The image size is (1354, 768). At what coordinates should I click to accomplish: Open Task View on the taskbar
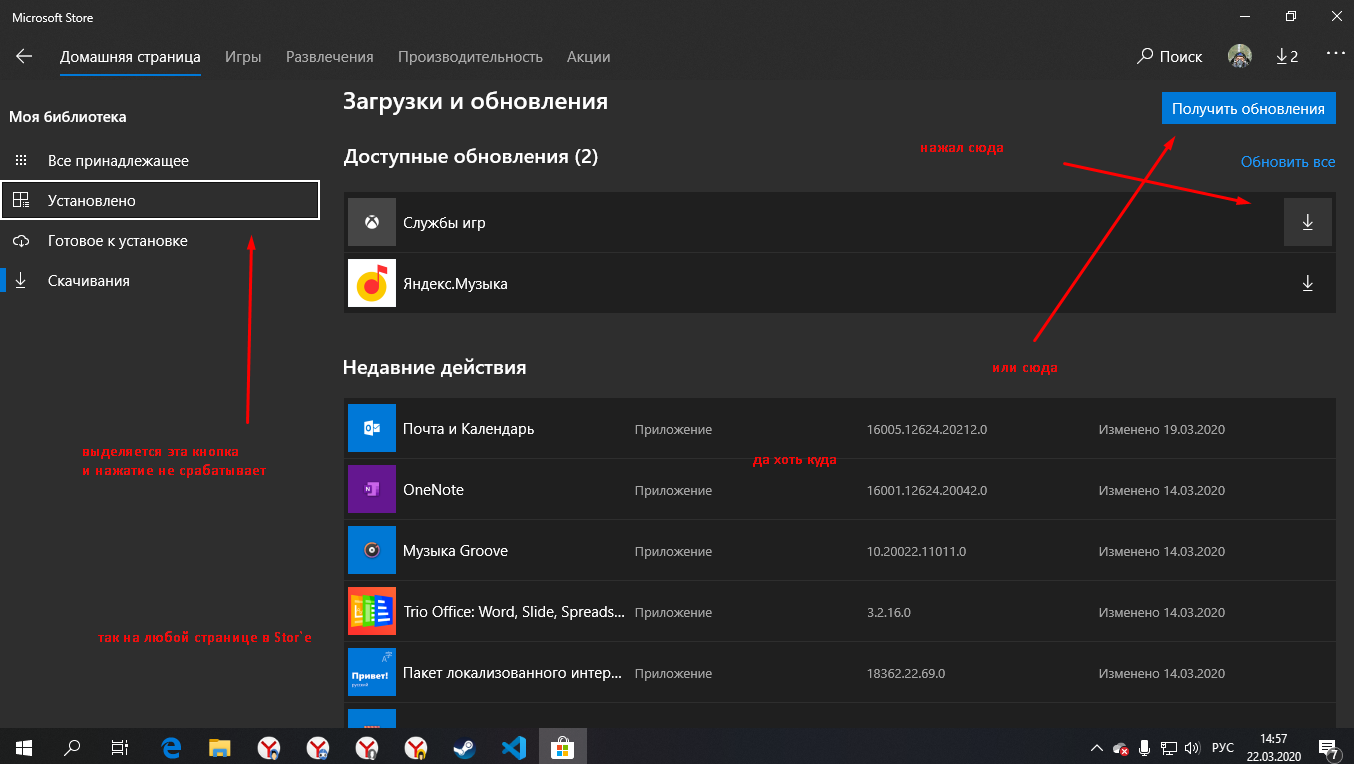120,747
